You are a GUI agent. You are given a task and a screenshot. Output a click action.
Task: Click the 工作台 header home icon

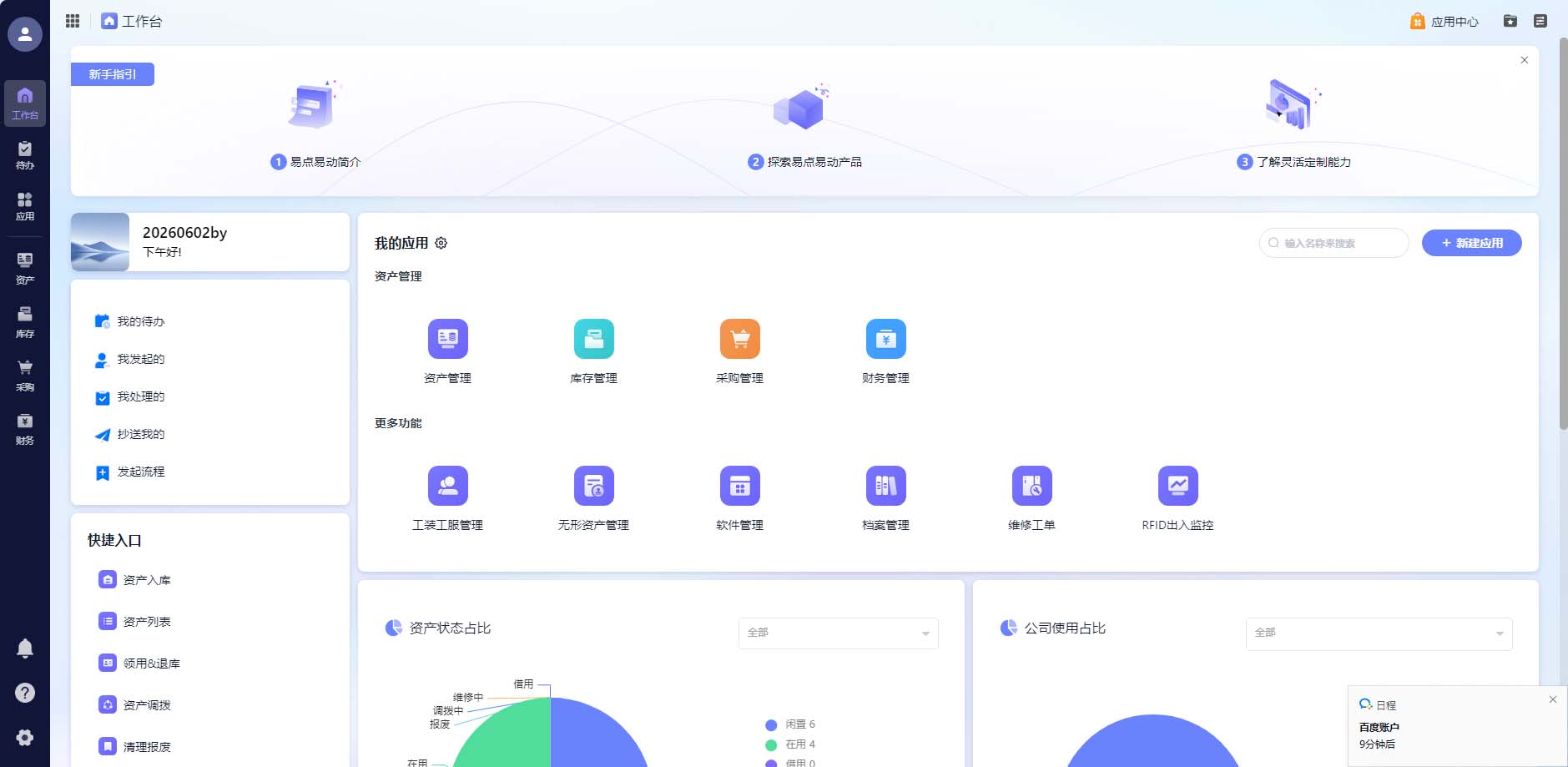[x=109, y=21]
